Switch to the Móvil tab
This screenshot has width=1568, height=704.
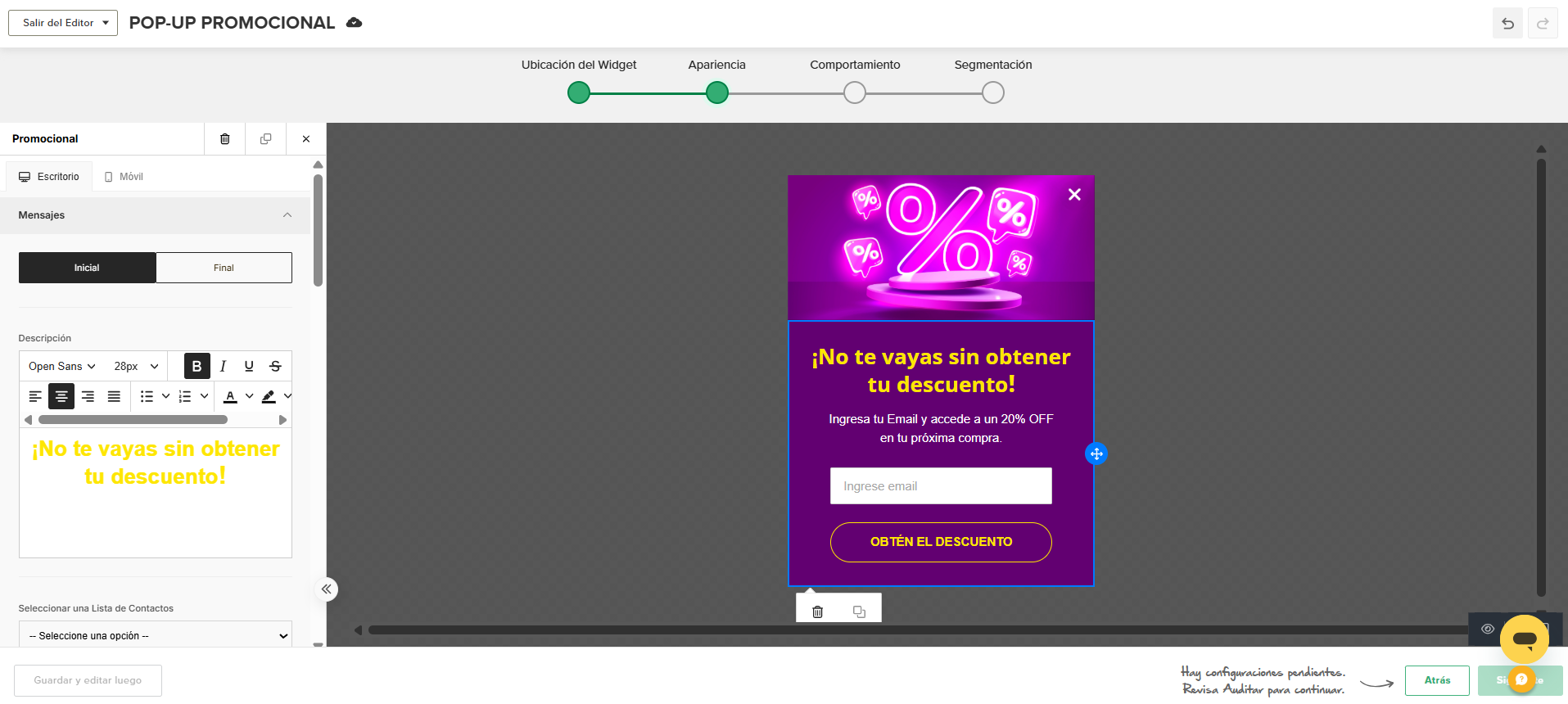click(x=124, y=177)
